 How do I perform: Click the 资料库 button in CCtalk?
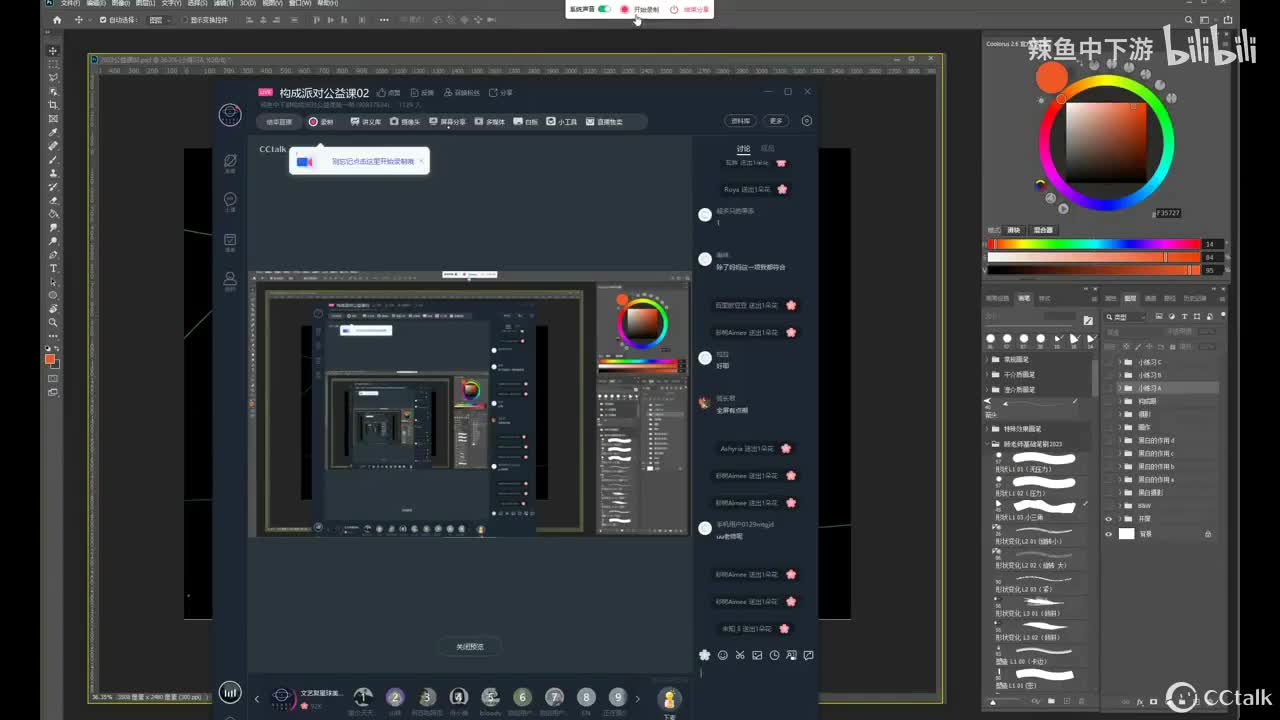tap(741, 121)
